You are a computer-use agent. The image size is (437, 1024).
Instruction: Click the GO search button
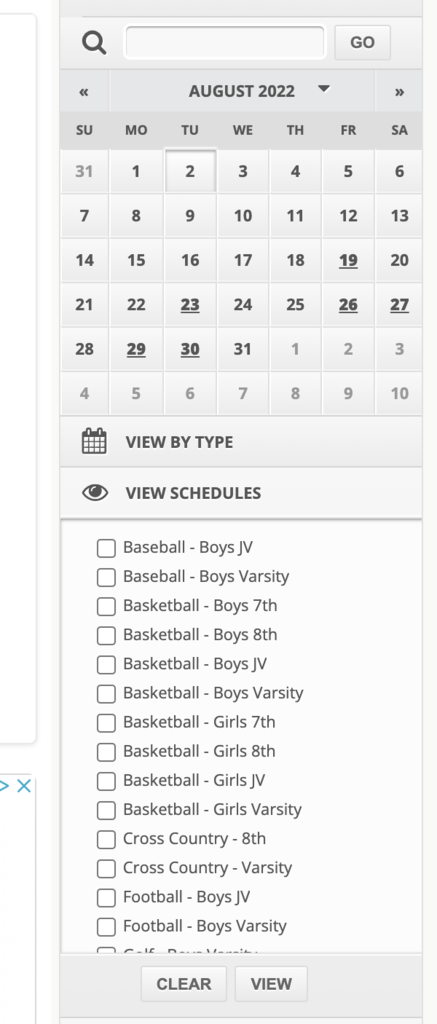[363, 42]
